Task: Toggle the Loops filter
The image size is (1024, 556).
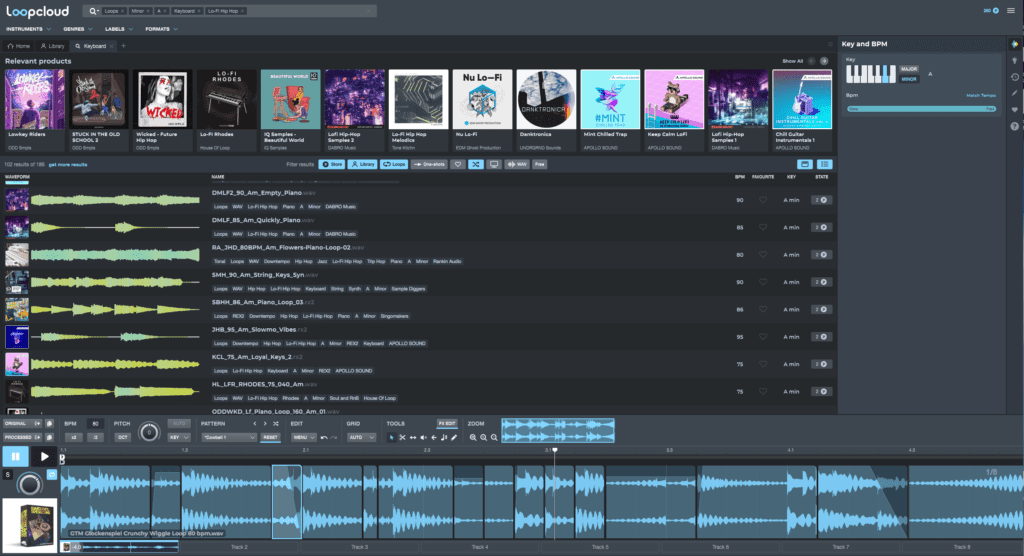Action: (394, 165)
